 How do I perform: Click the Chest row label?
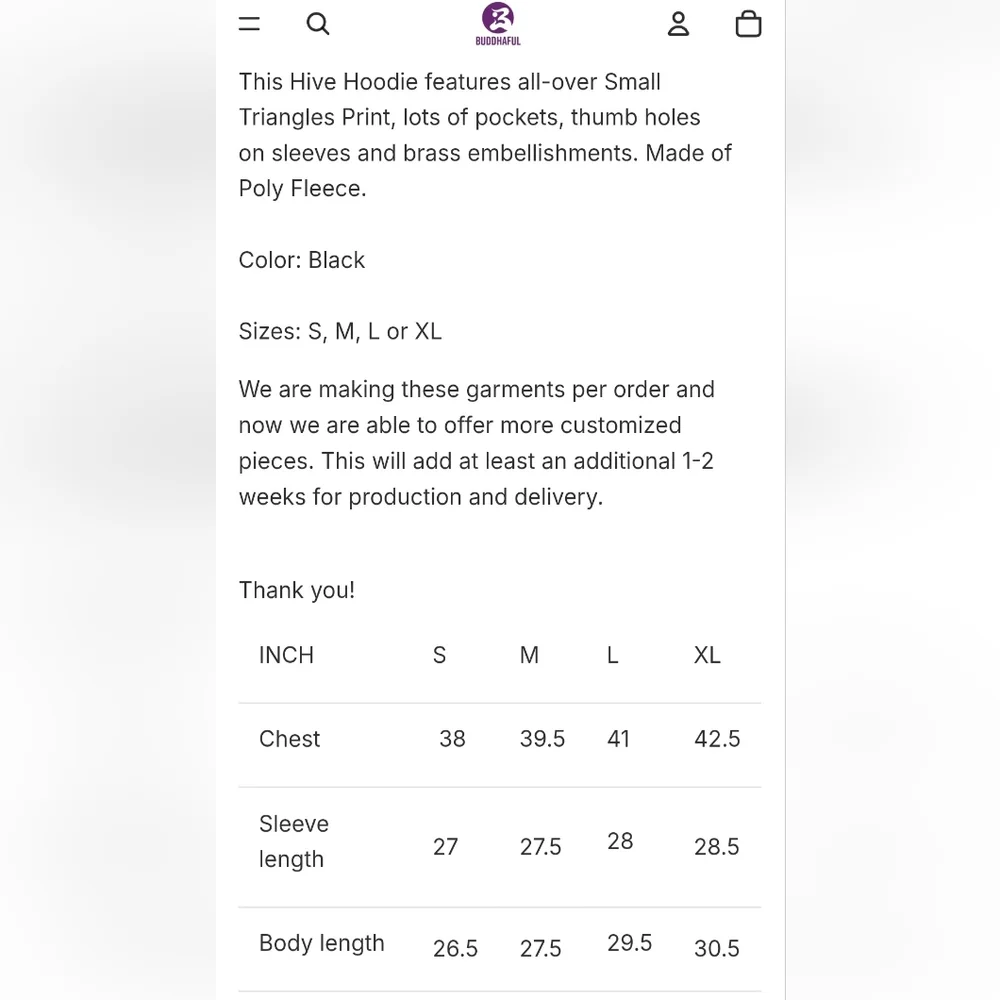pyautogui.click(x=290, y=739)
